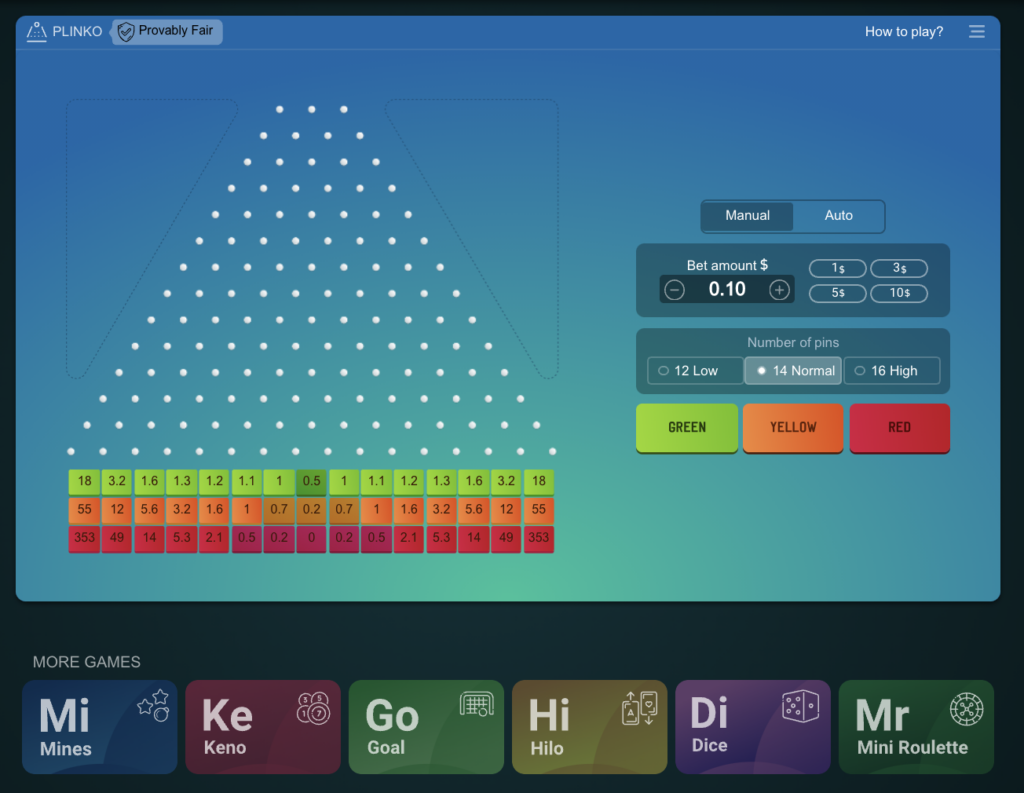The height and width of the screenshot is (793, 1024).
Task: Click the Plinko pyramid logo icon
Action: tap(37, 31)
